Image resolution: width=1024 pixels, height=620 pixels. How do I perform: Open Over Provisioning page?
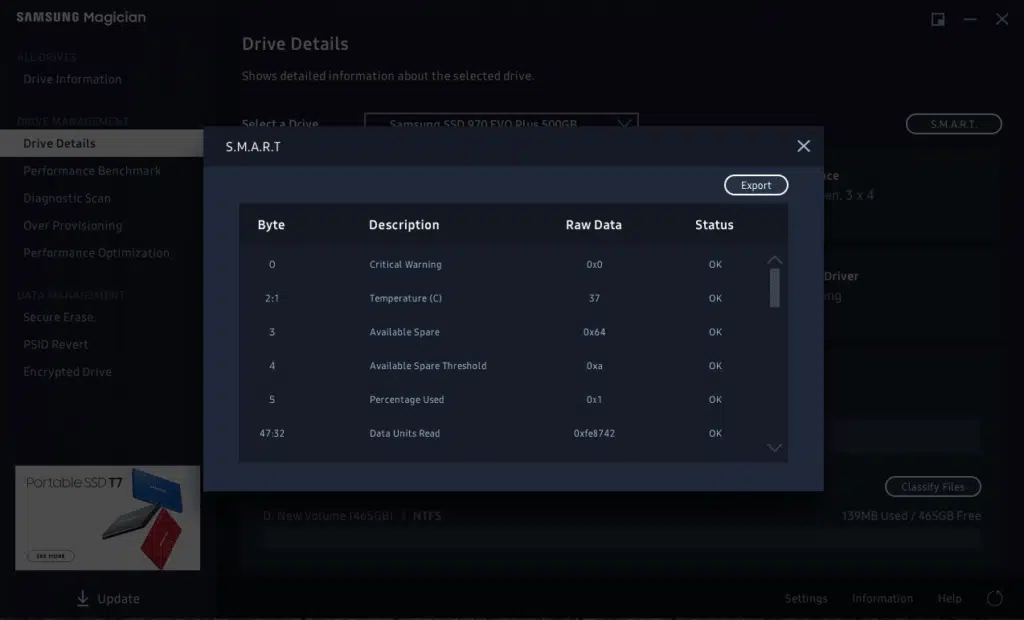tap(72, 225)
